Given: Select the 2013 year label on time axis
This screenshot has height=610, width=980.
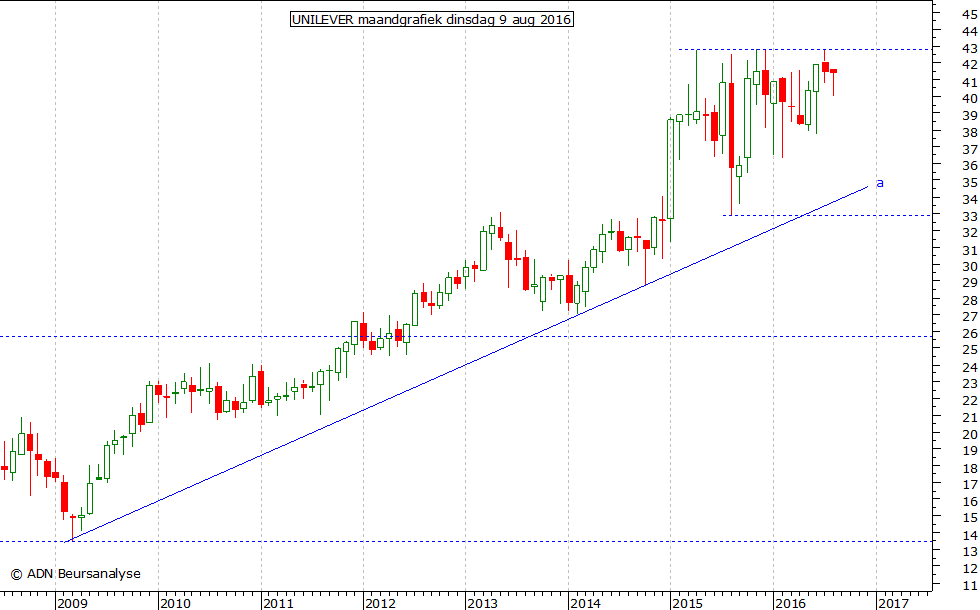Looking at the screenshot, I should pyautogui.click(x=482, y=603).
